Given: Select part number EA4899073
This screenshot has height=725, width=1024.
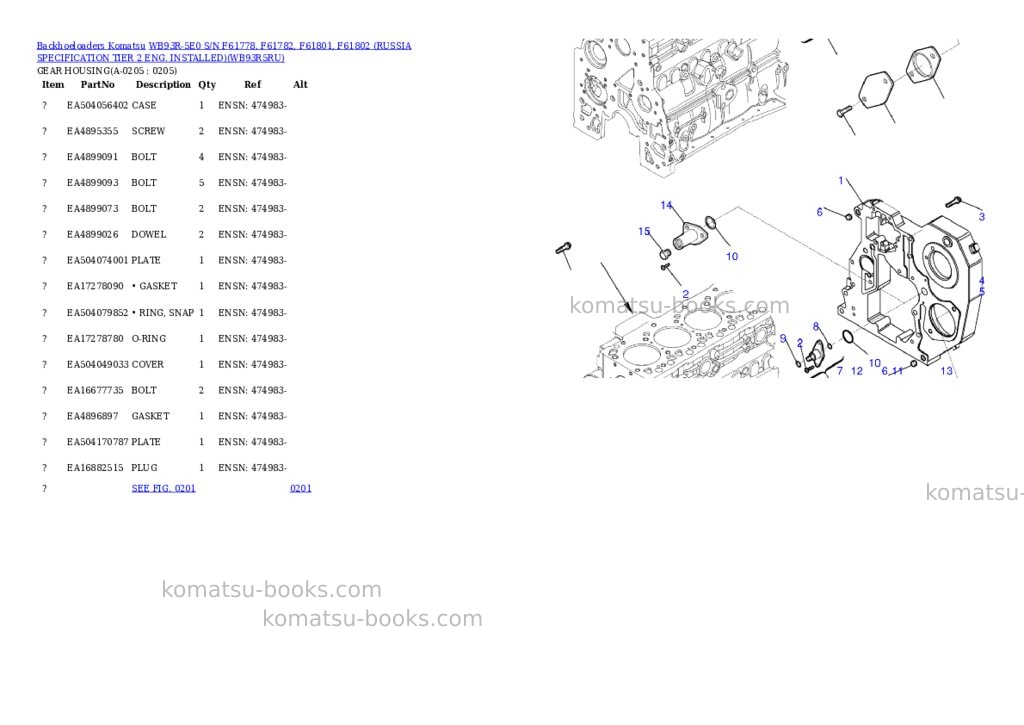Looking at the screenshot, I should click(x=92, y=209).
